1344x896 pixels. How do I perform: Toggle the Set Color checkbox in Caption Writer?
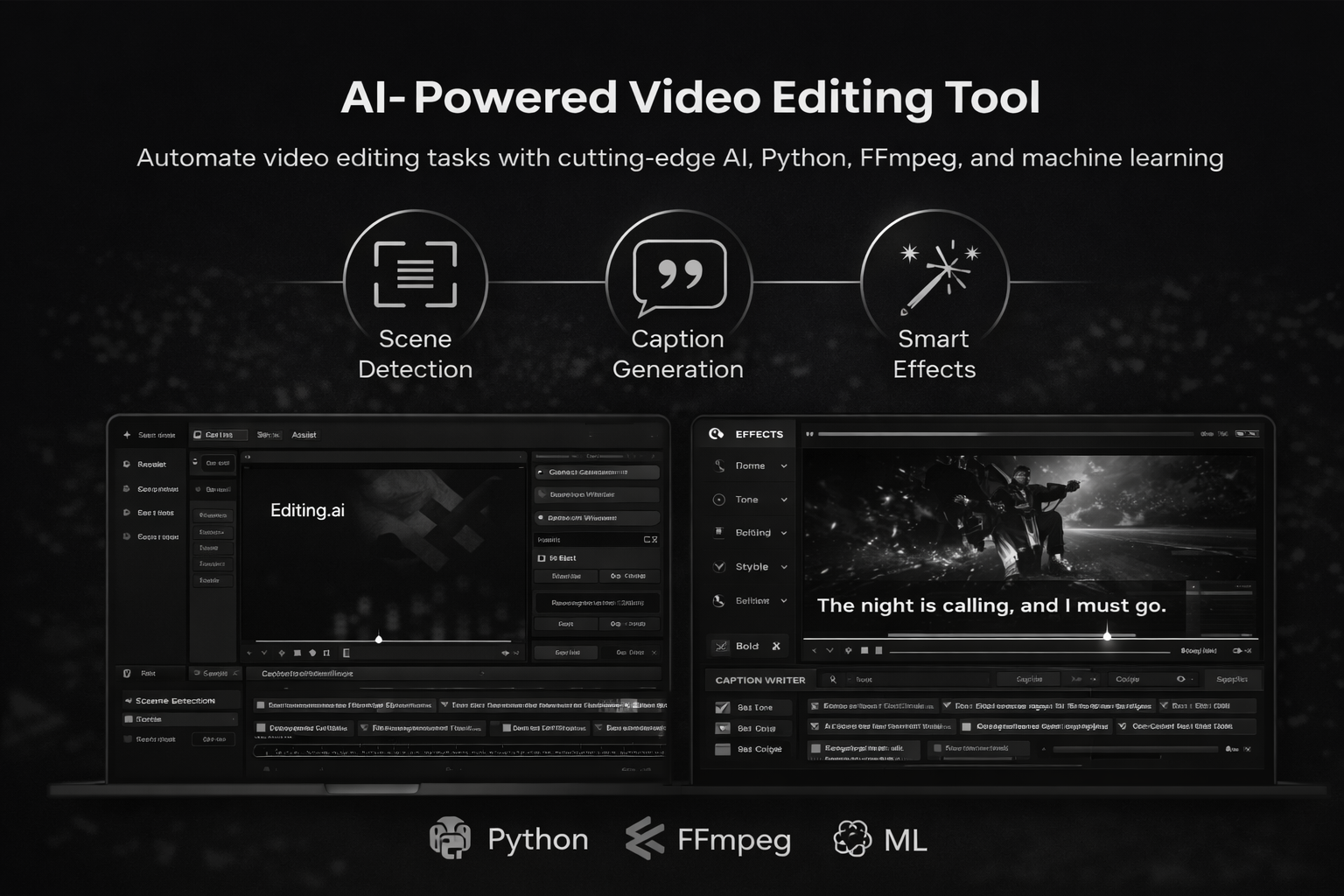click(722, 727)
